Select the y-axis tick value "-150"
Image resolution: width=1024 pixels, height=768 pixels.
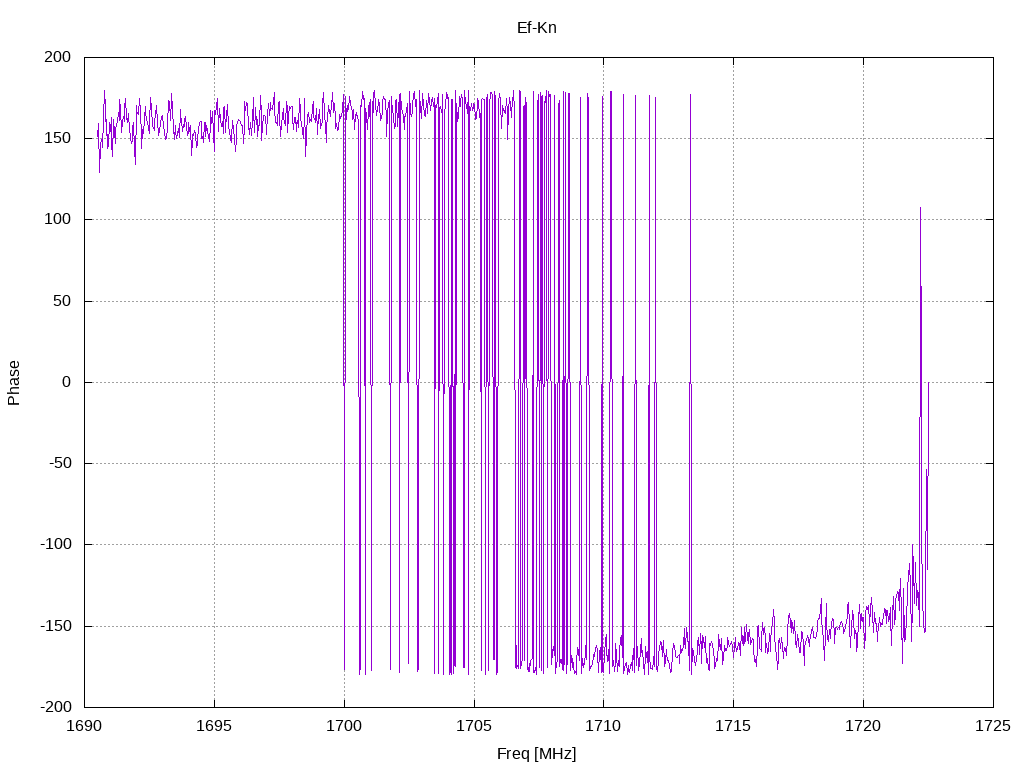pyautogui.click(x=56, y=626)
